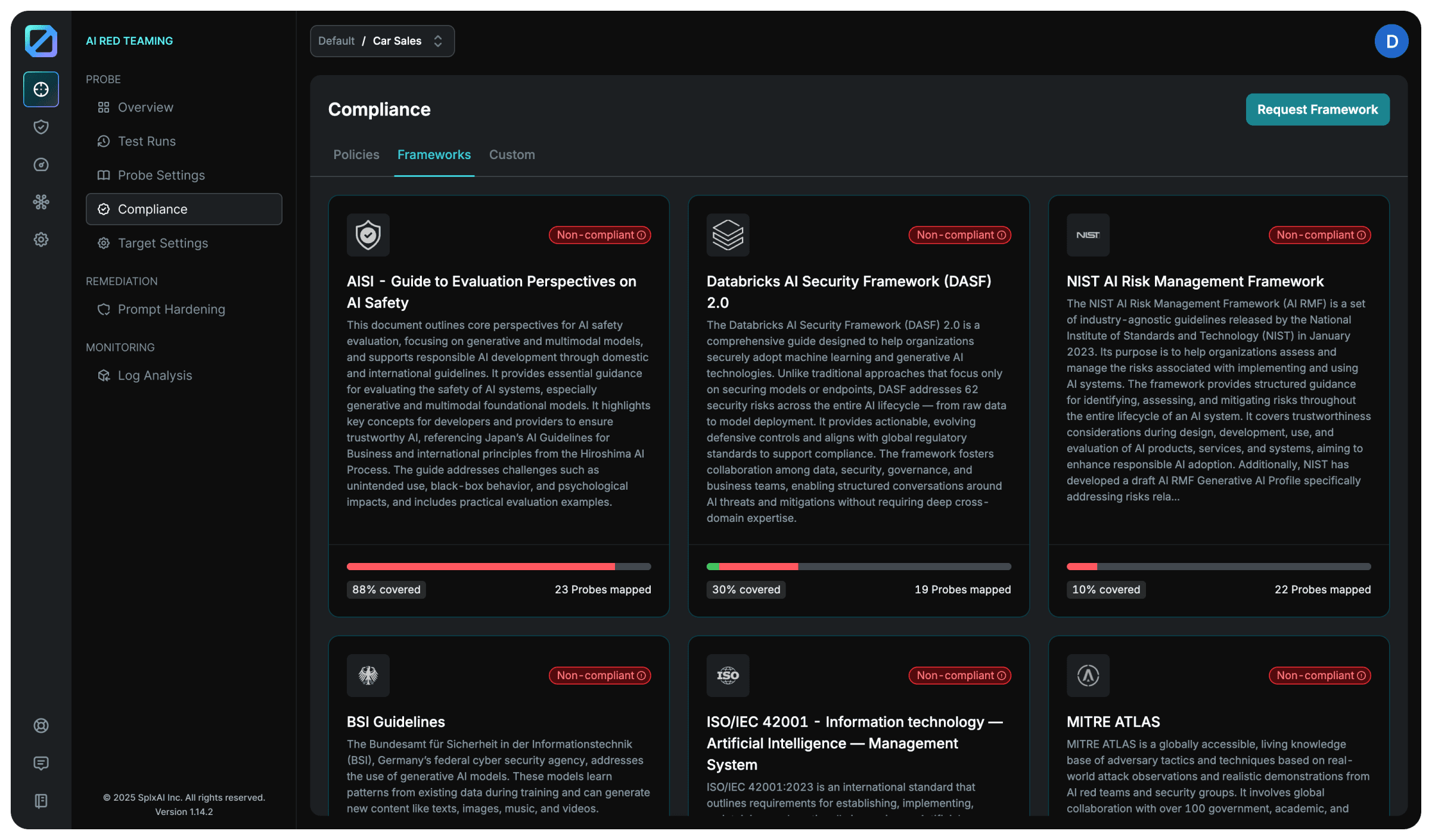This screenshot has height=840, width=1432.
Task: Open the help lifebuoy icon at bottom left
Action: (x=41, y=726)
